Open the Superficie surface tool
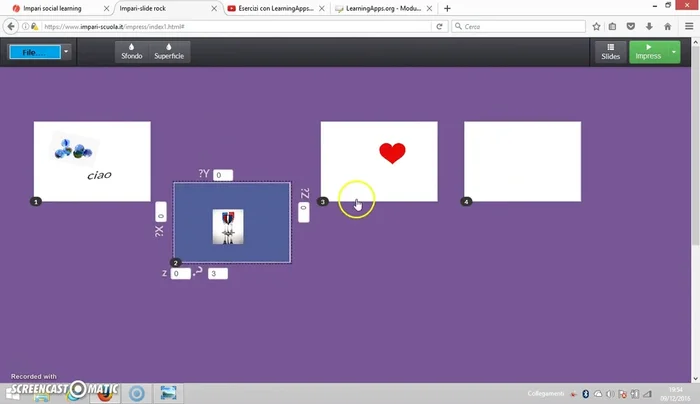Image resolution: width=700 pixels, height=404 pixels. tap(170, 51)
